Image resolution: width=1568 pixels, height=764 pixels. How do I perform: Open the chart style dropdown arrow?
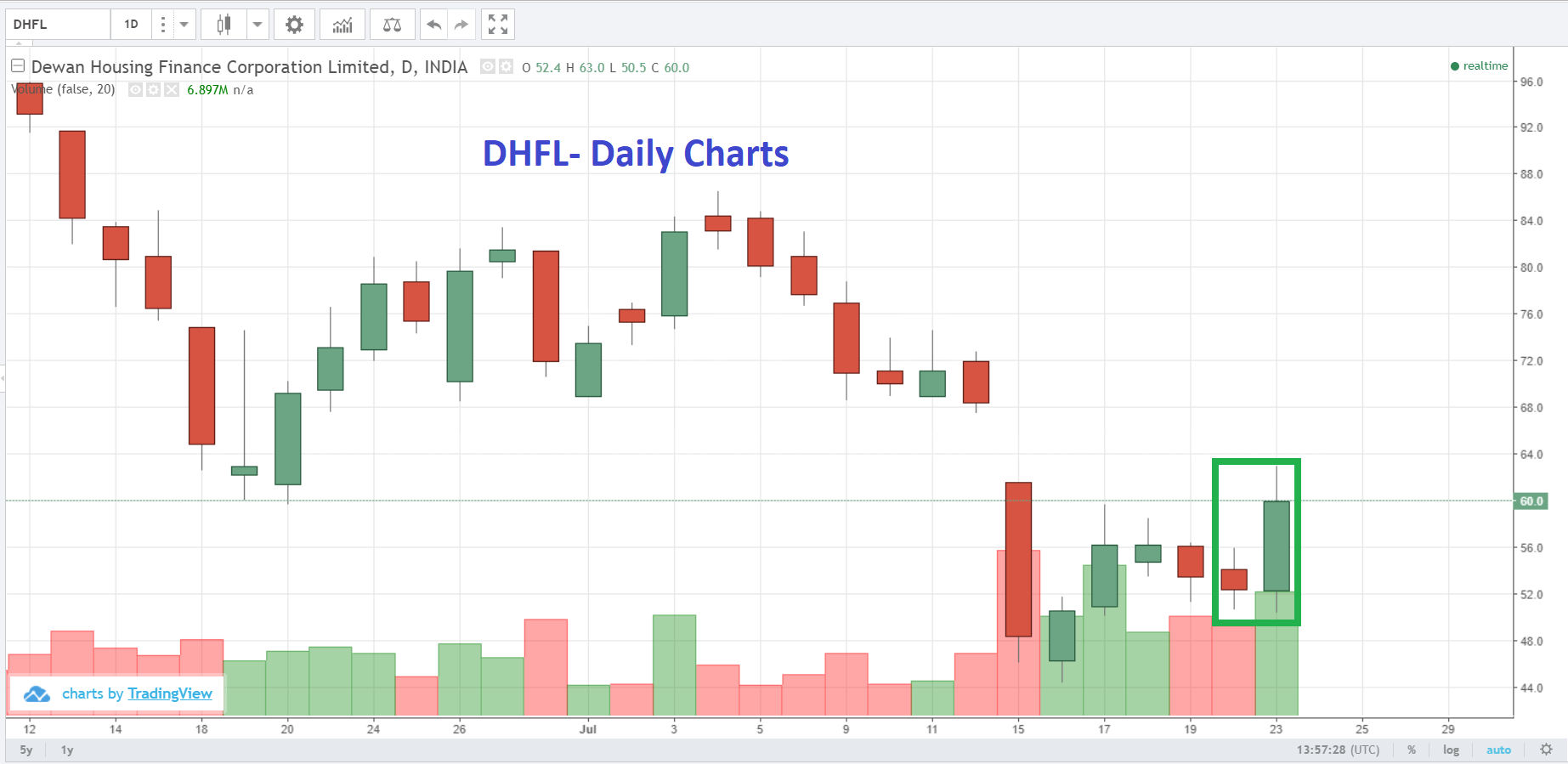pos(258,25)
